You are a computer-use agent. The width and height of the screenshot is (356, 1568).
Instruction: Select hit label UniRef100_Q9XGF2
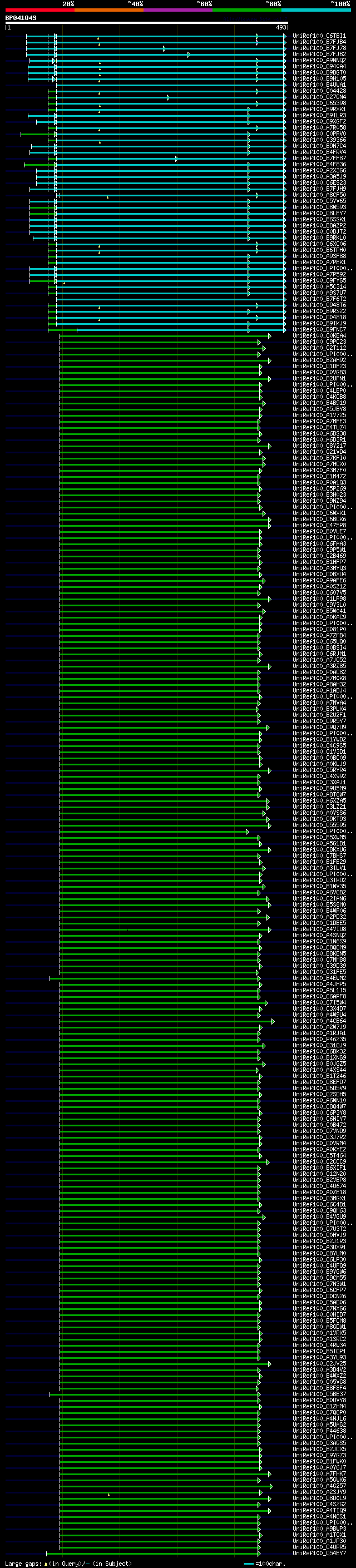click(x=319, y=121)
